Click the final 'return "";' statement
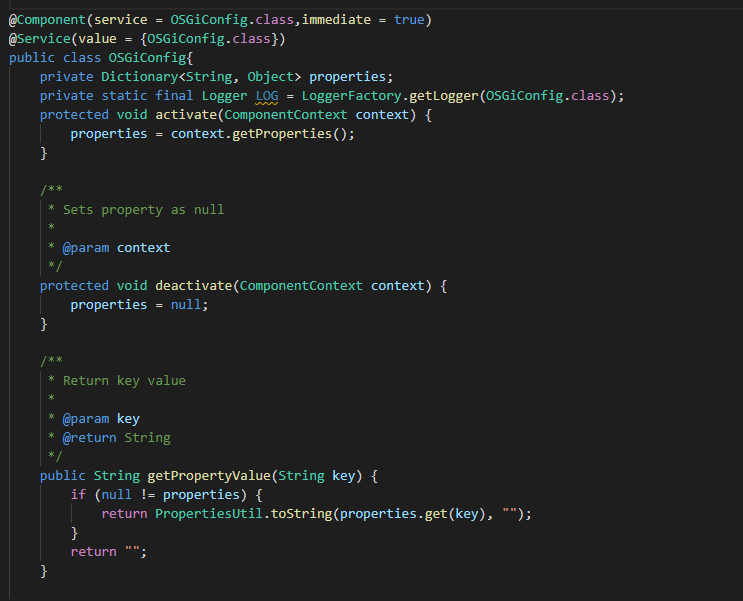This screenshot has height=601, width=743. pos(109,552)
